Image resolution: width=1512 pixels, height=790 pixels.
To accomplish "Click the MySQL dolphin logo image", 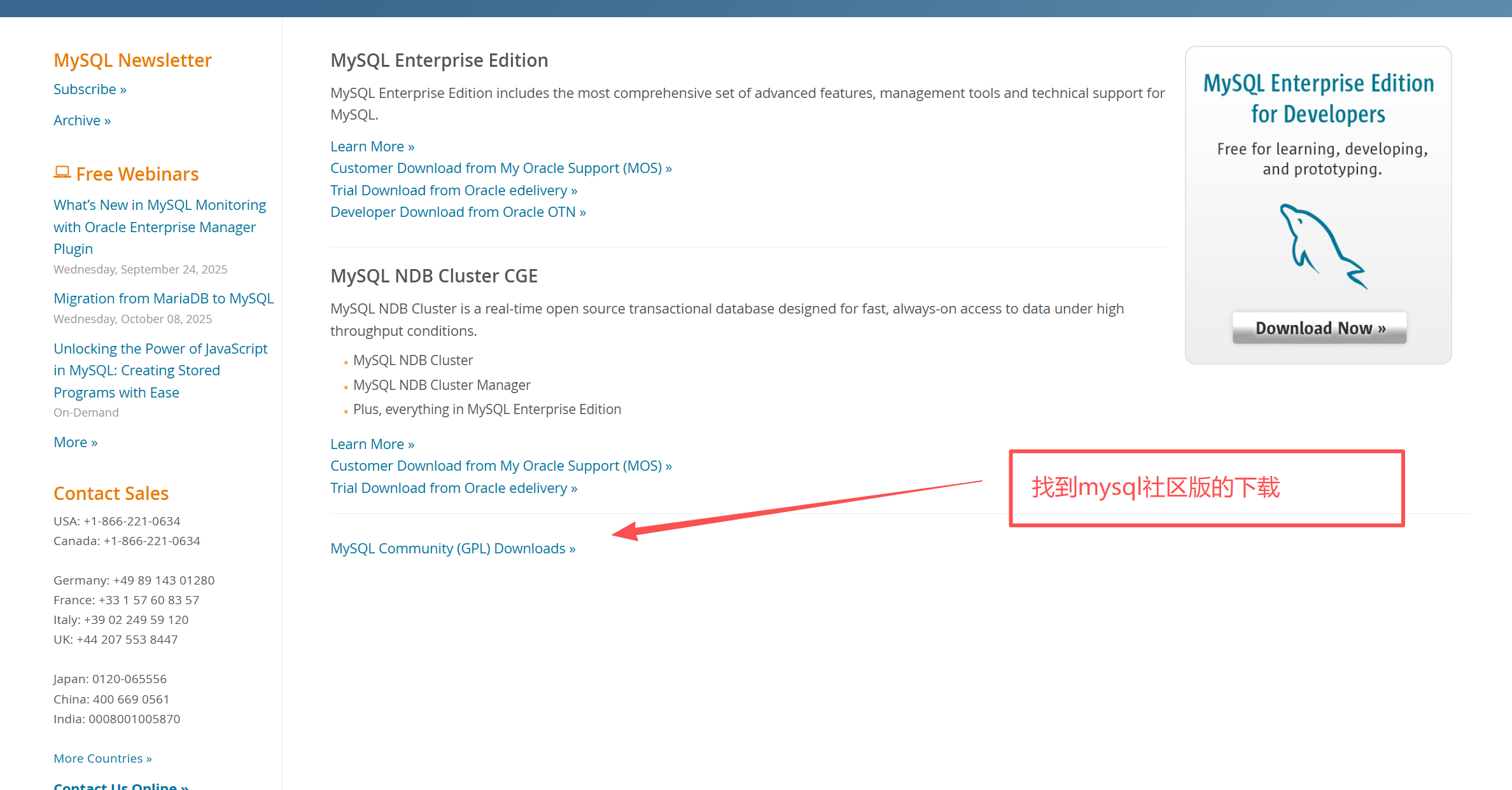I will (x=1322, y=246).
